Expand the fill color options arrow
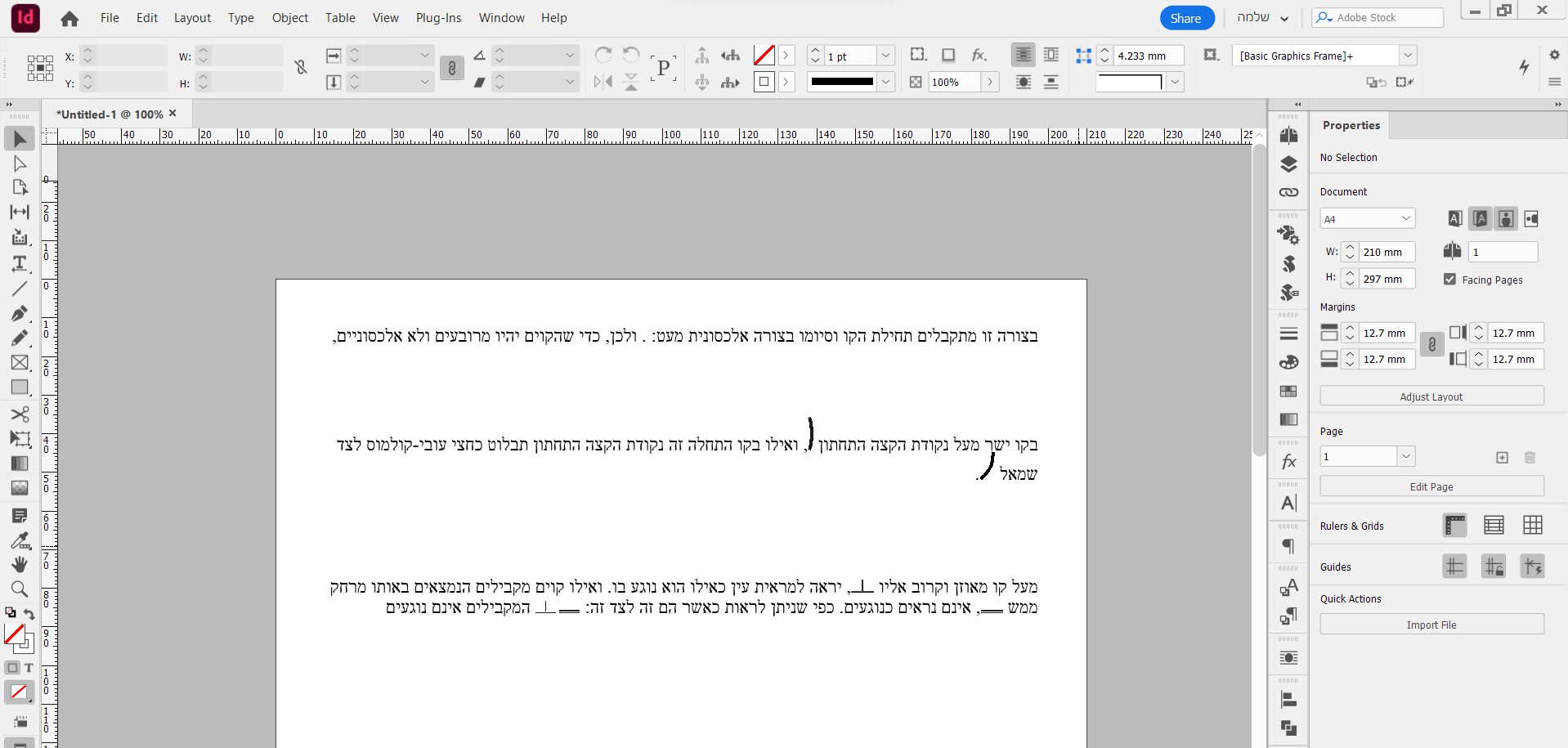 click(x=786, y=56)
